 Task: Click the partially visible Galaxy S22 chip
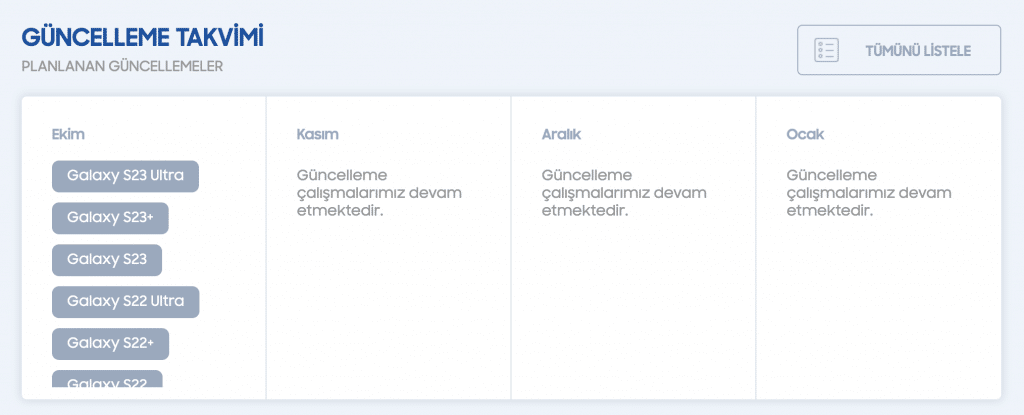[107, 379]
